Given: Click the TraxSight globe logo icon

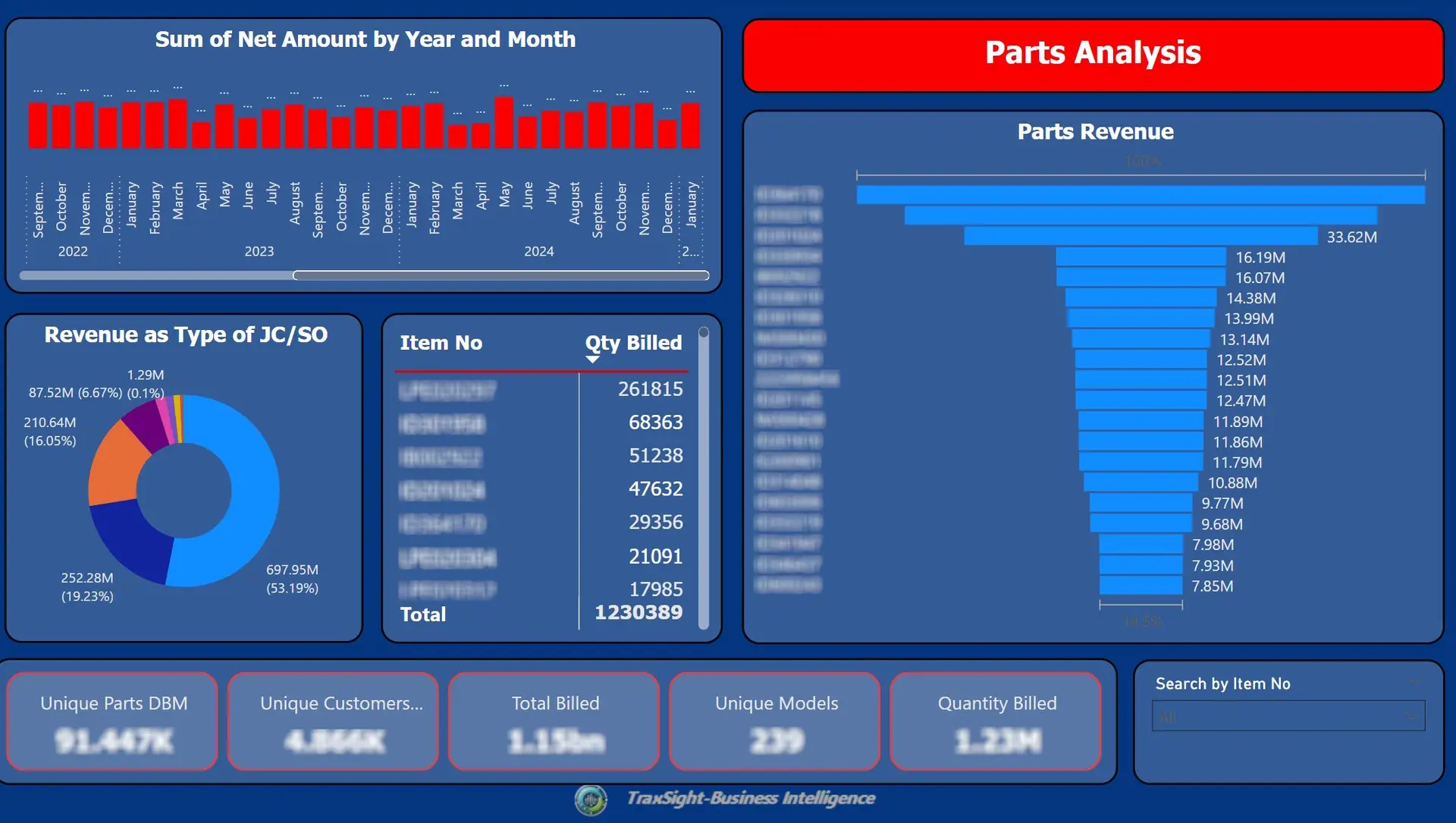Looking at the screenshot, I should (591, 799).
